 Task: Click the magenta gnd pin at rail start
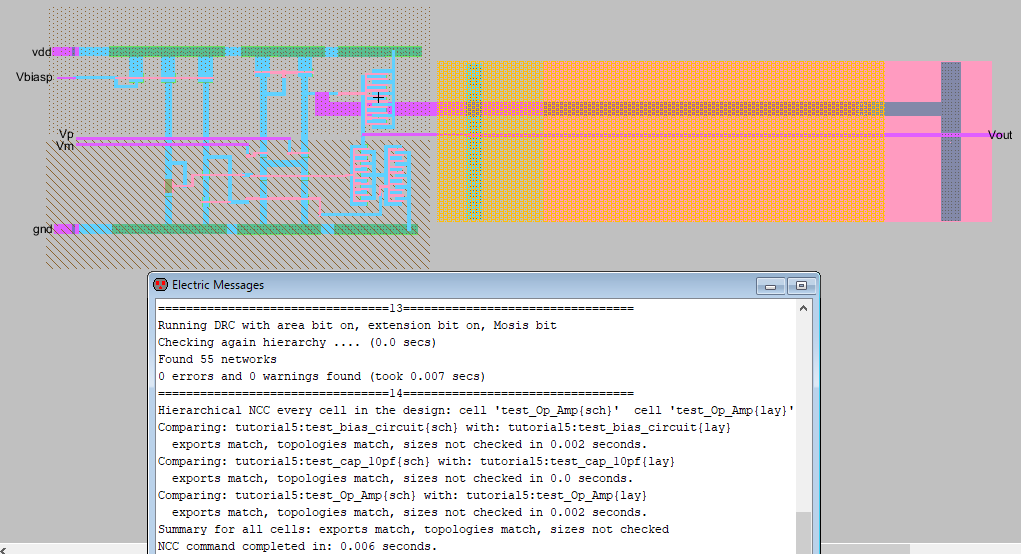[66, 229]
